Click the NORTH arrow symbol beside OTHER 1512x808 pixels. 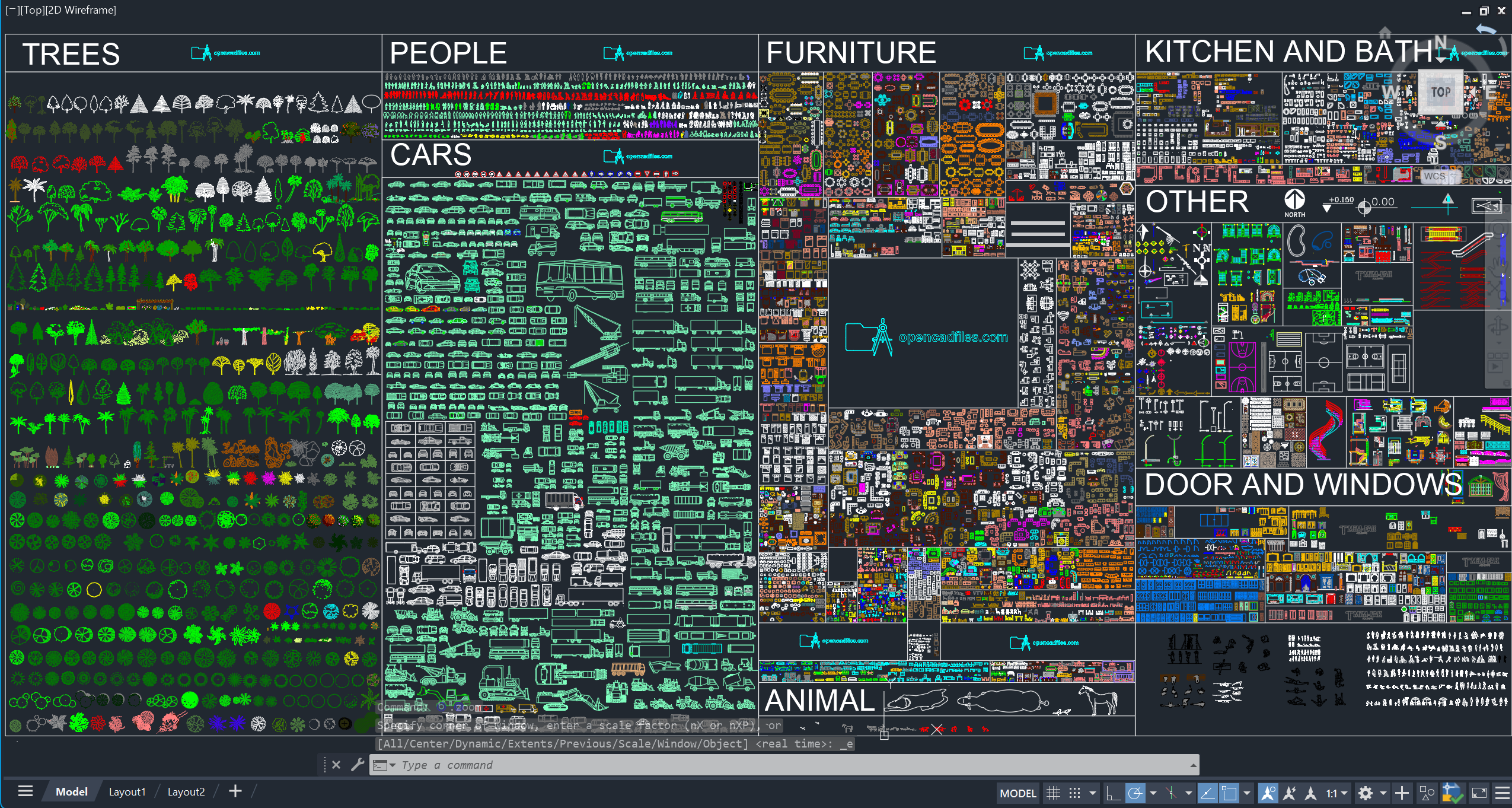pyautogui.click(x=1294, y=203)
